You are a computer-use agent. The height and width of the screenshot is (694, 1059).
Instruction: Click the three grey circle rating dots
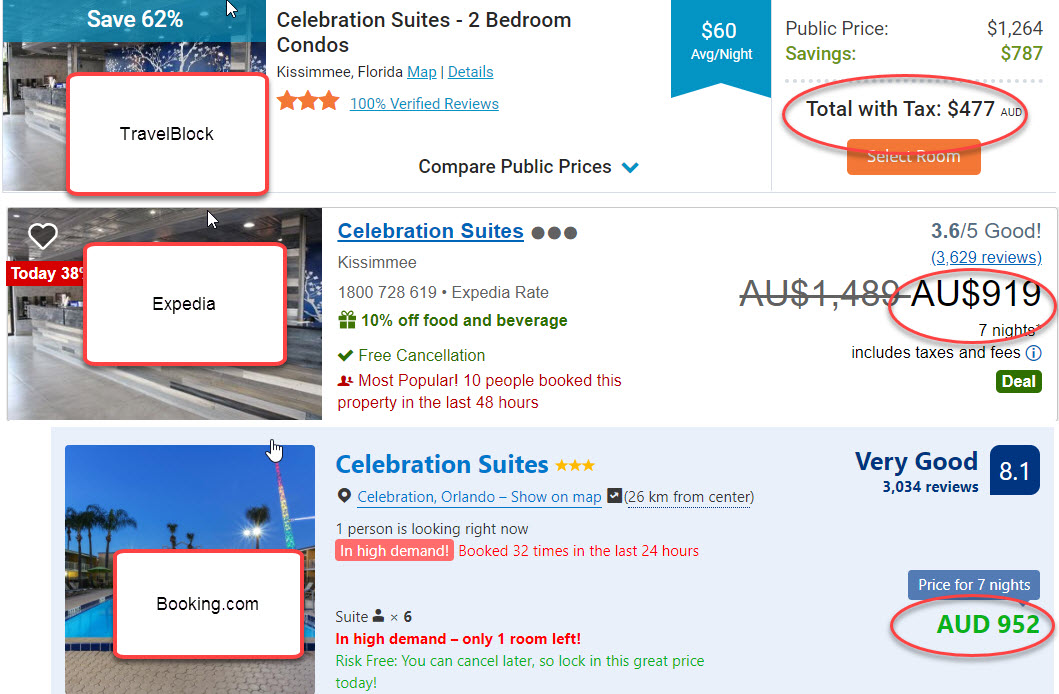554,233
